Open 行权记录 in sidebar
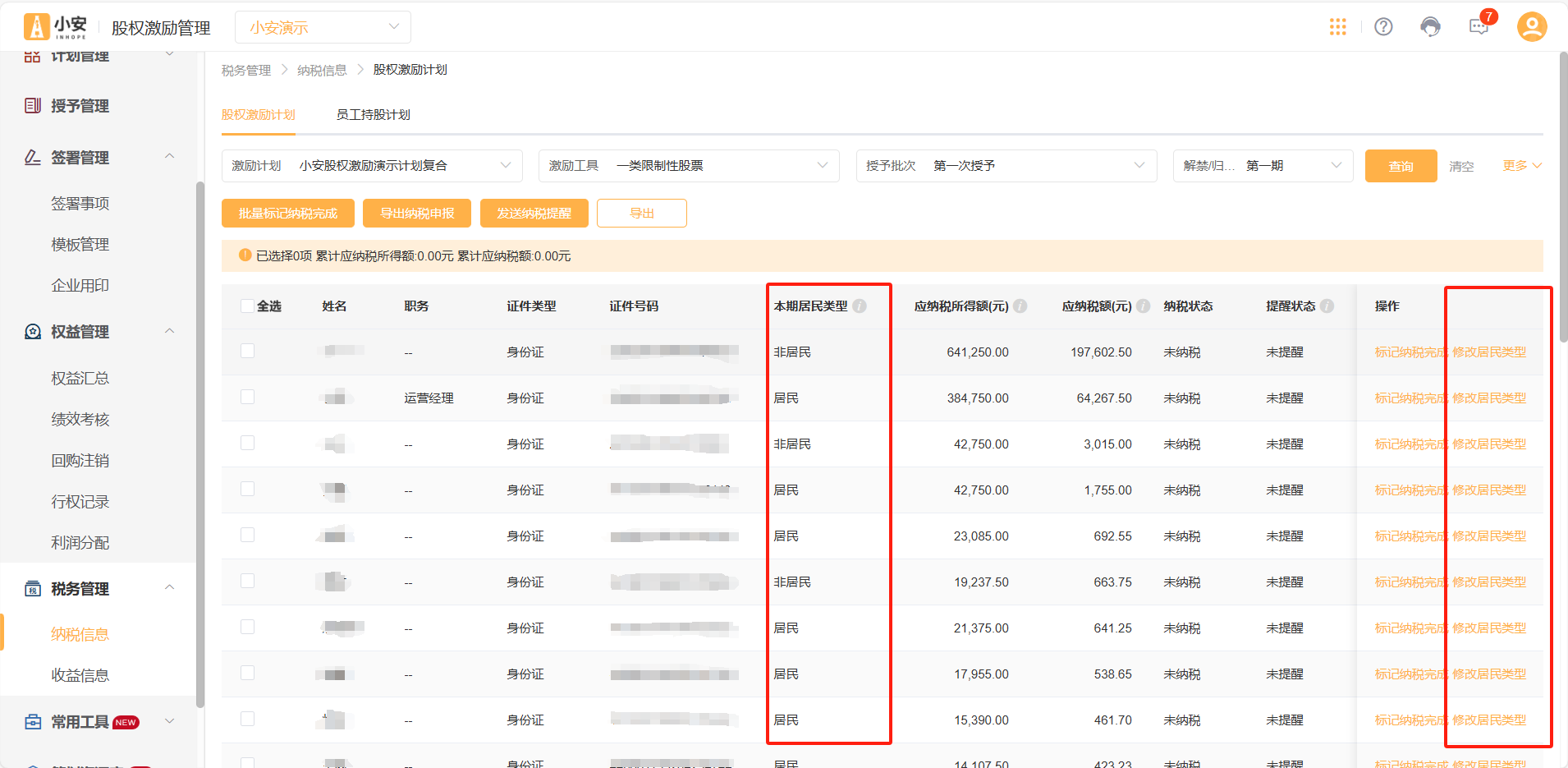 80,502
